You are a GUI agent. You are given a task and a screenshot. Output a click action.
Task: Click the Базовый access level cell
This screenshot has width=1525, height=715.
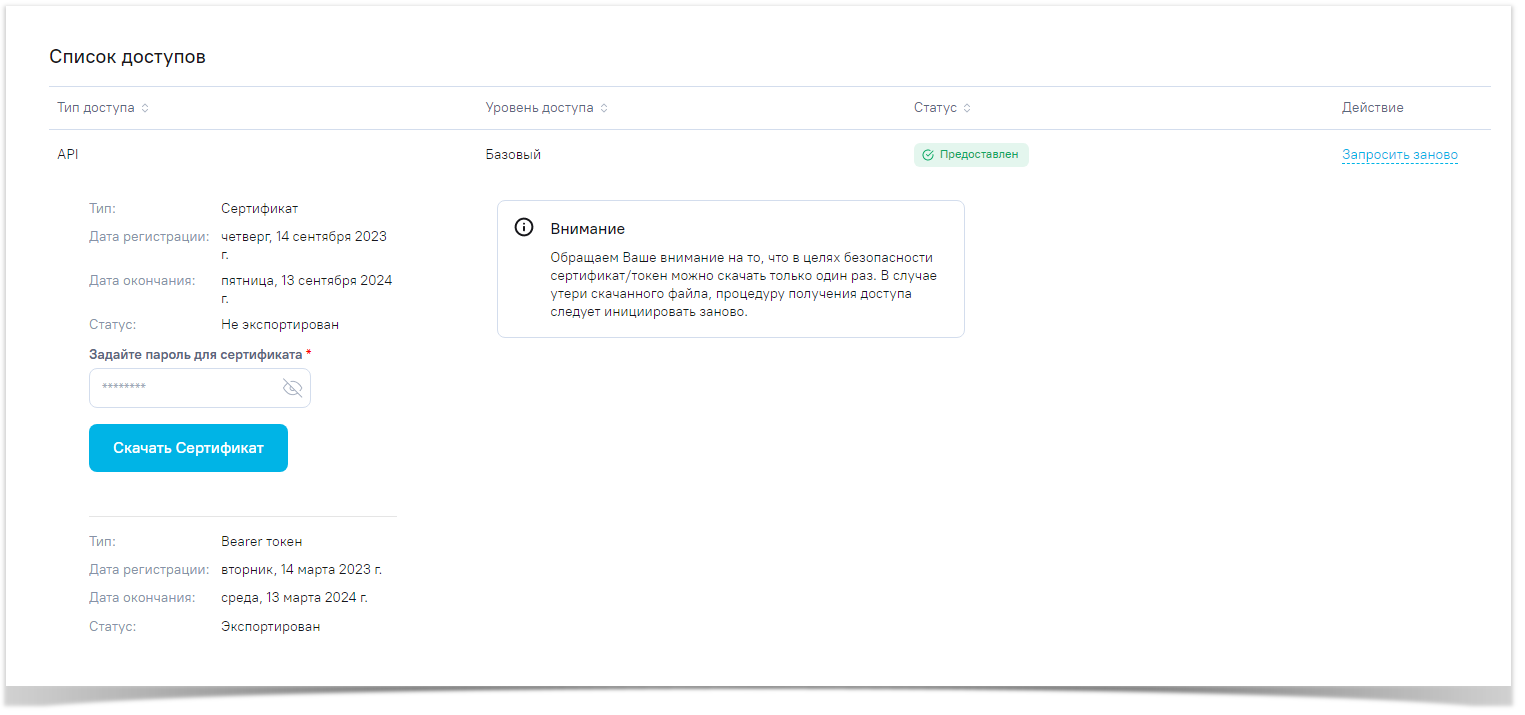point(513,155)
